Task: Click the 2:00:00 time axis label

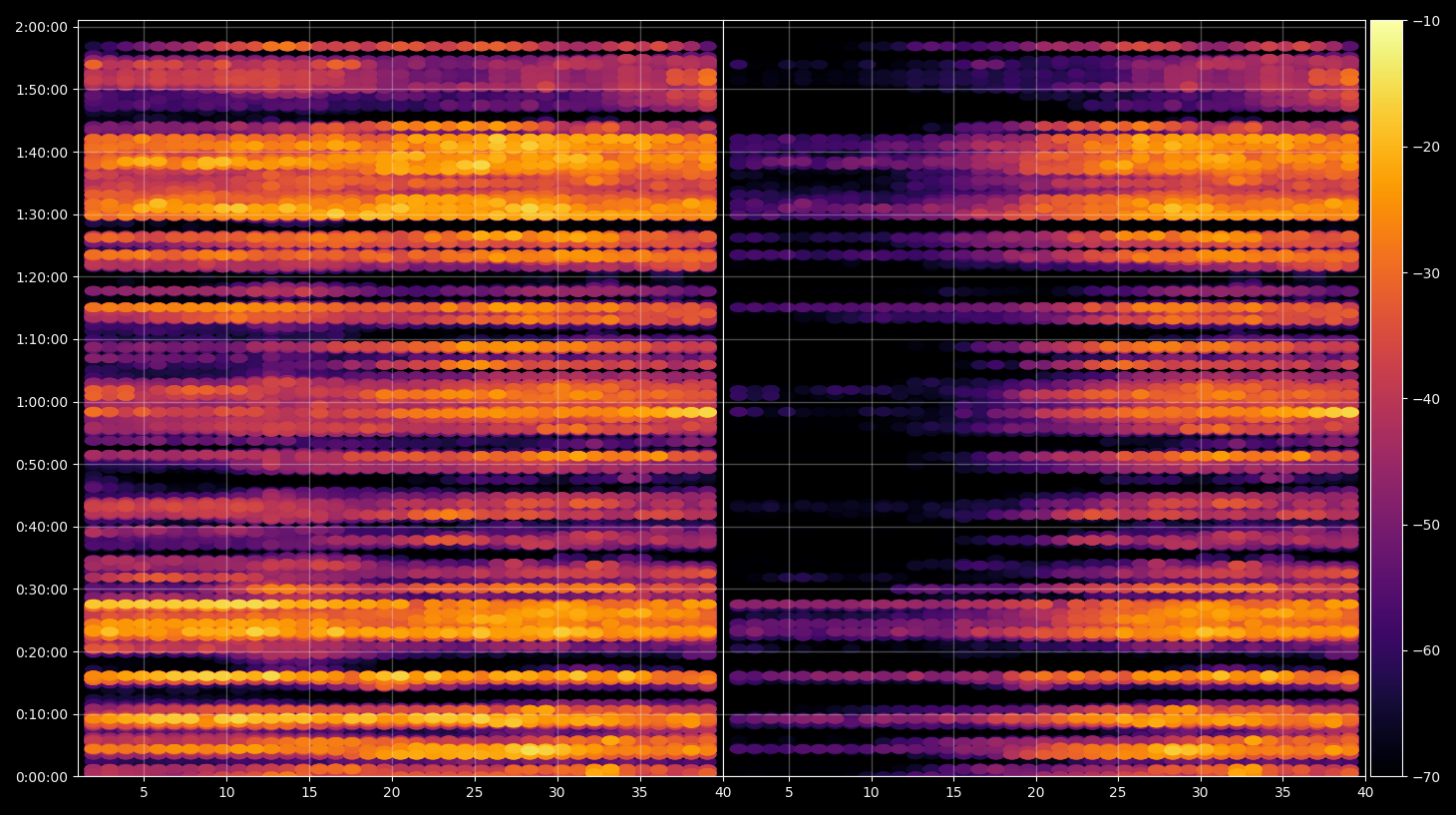Action: 41,27
